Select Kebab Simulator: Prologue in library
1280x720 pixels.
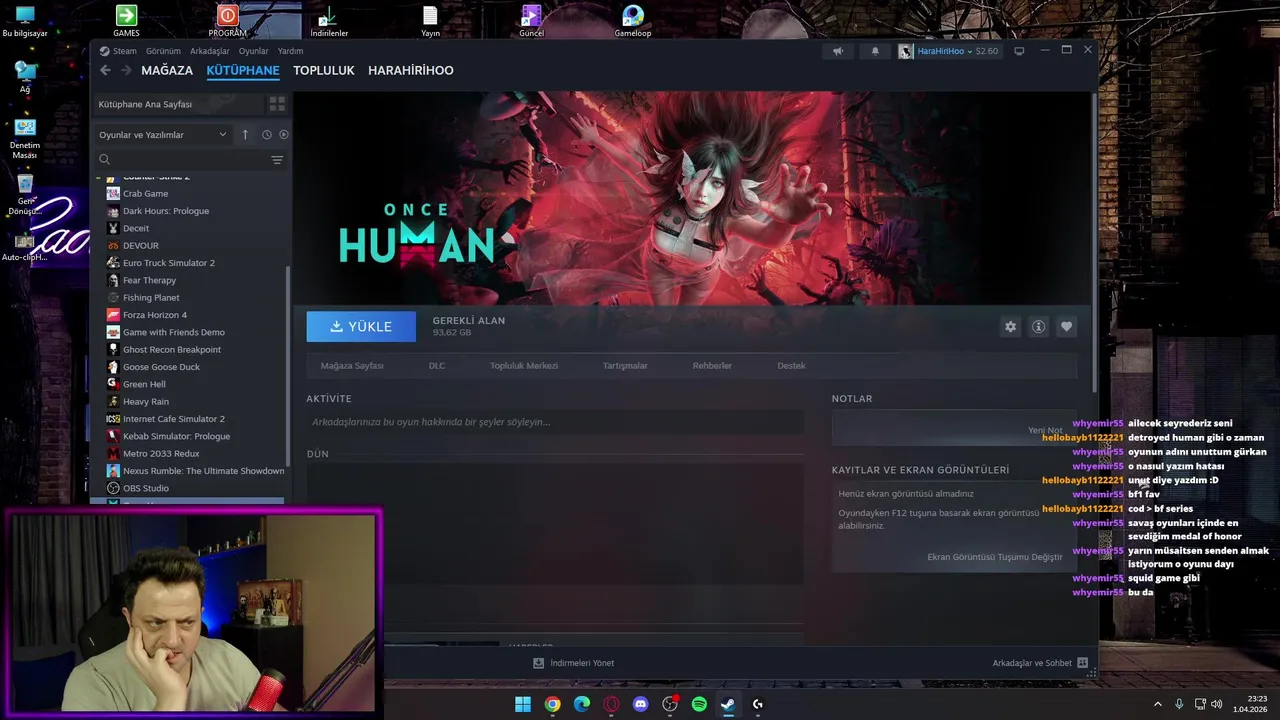[x=176, y=436]
